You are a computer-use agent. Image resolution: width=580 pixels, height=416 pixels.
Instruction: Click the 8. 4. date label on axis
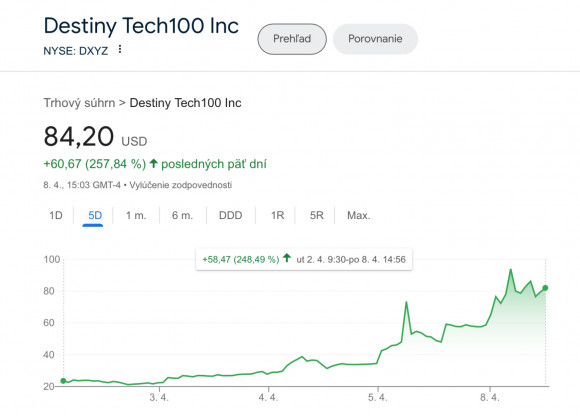click(x=490, y=398)
